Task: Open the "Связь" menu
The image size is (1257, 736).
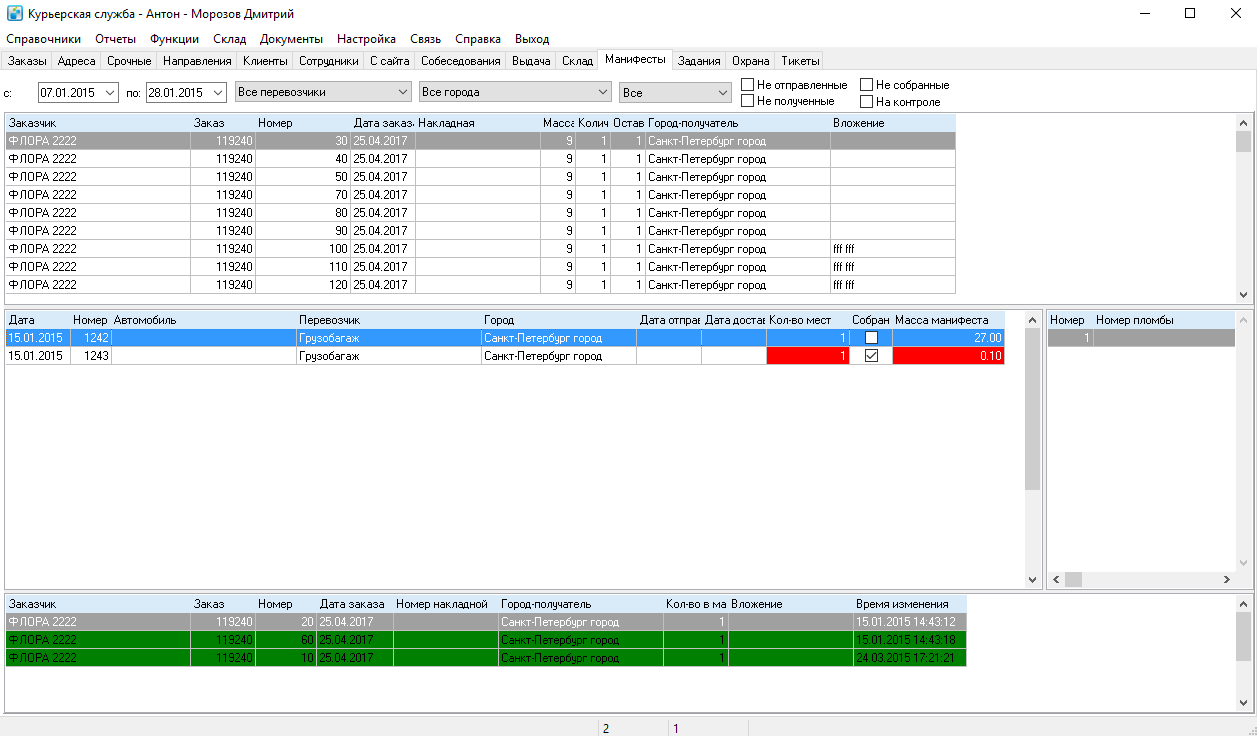Action: (x=425, y=39)
